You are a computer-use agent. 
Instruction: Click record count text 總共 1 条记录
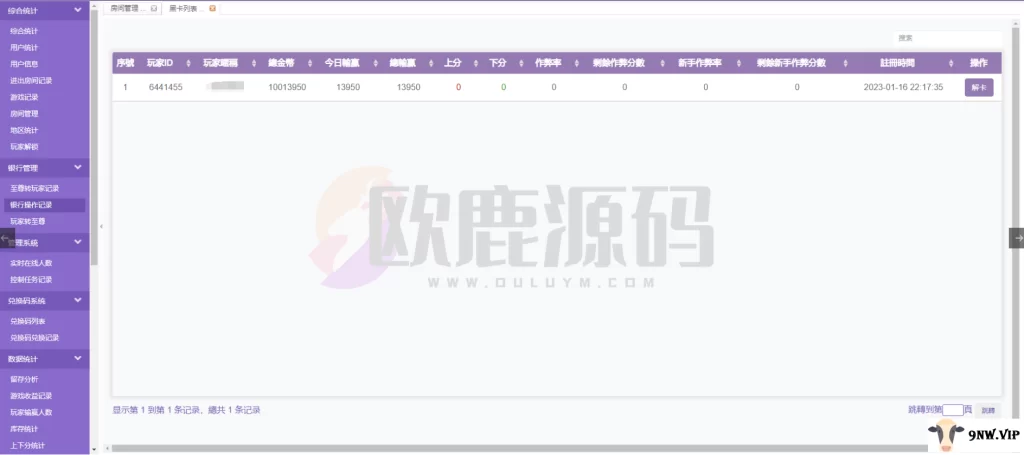[x=234, y=411]
